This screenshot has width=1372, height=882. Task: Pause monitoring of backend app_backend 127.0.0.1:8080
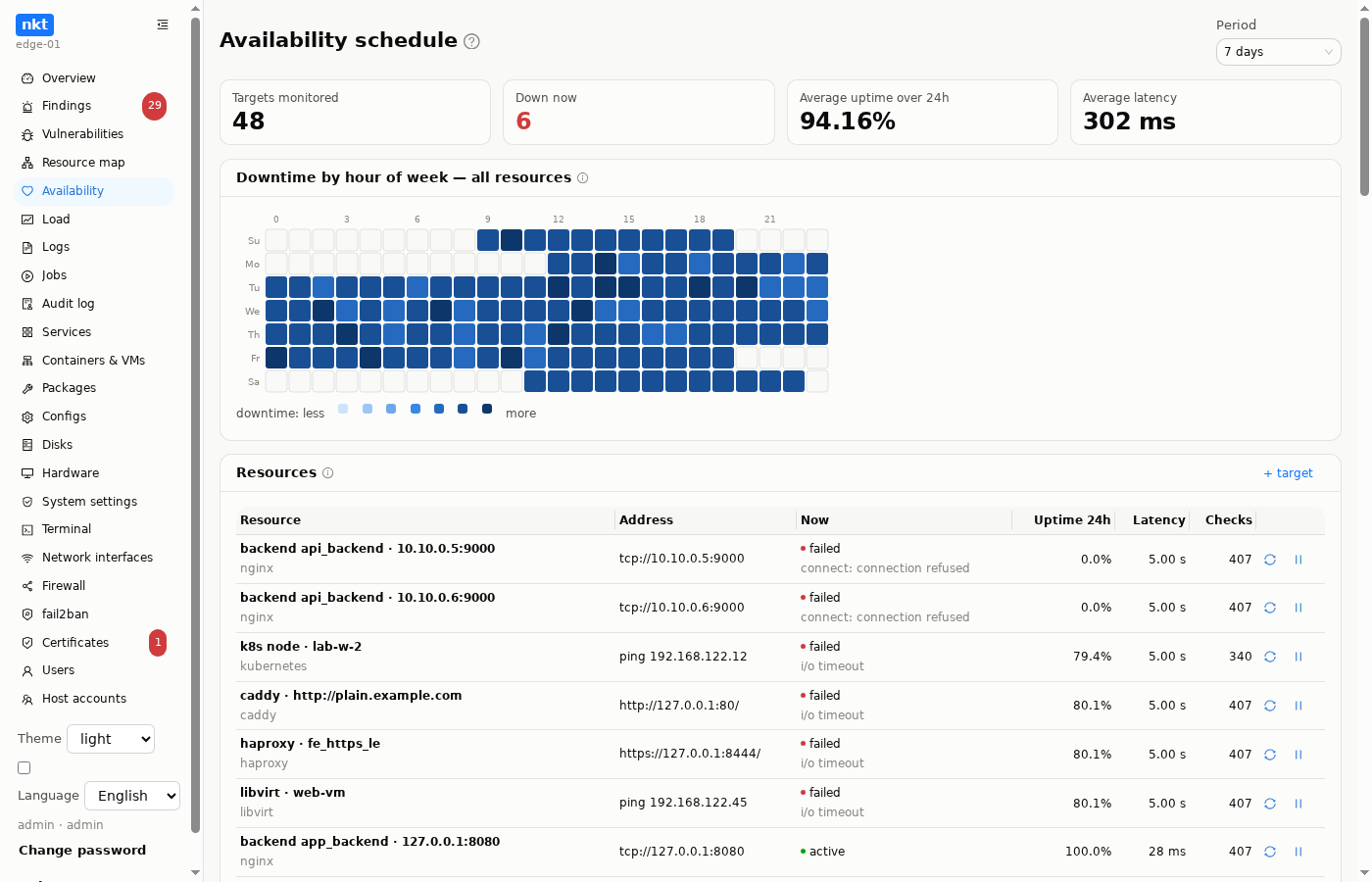tap(1298, 852)
